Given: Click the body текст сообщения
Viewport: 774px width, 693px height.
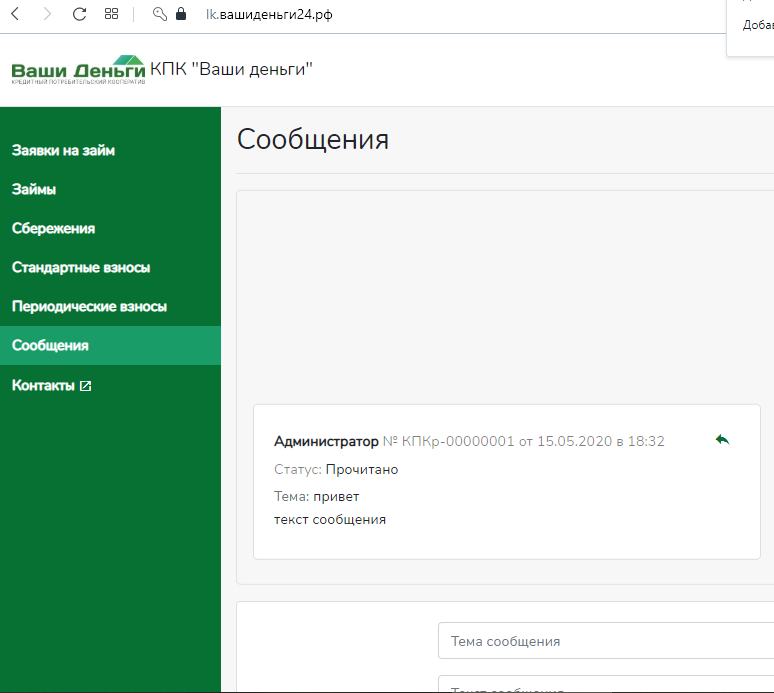Looking at the screenshot, I should [330, 520].
